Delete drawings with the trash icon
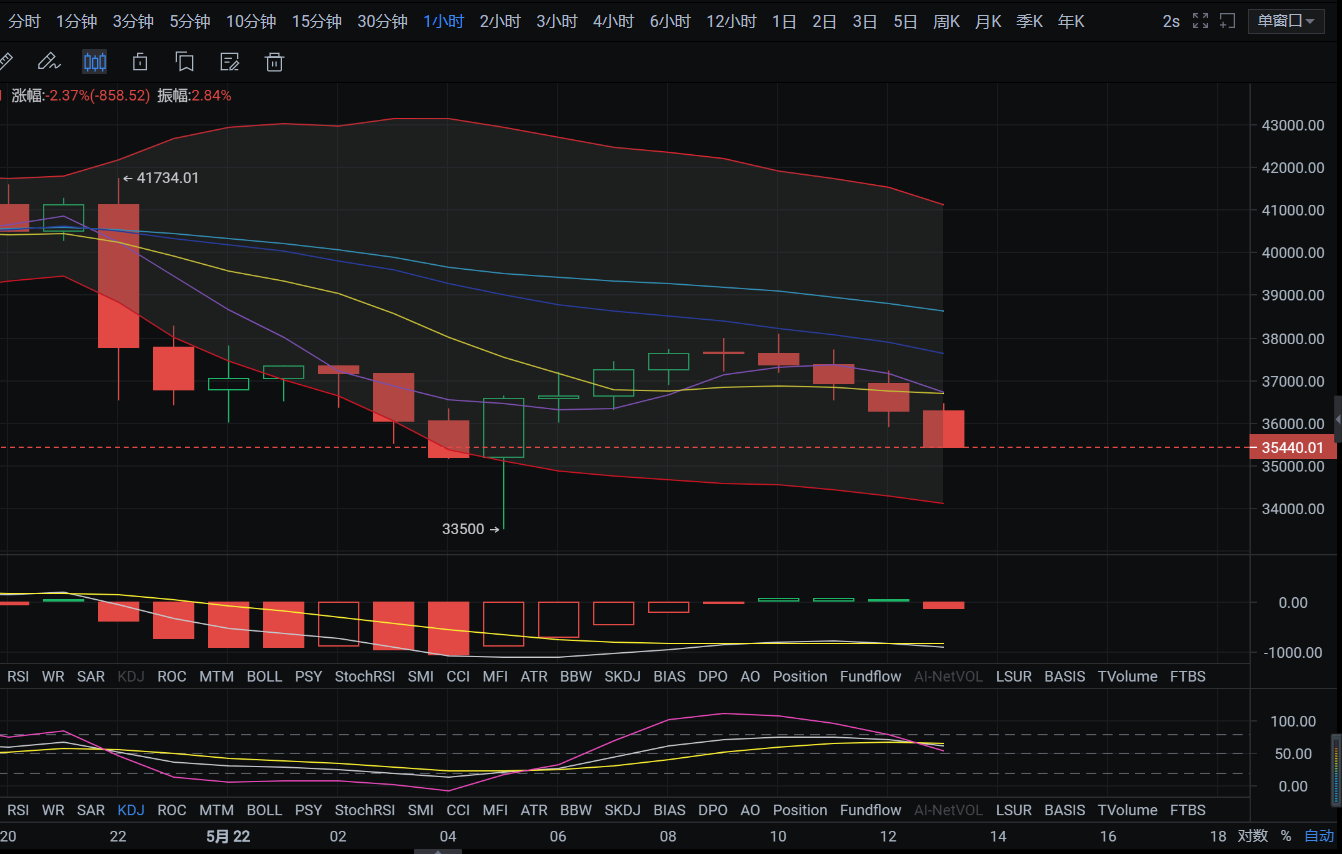Viewport: 1342px width, 854px height. [x=274, y=62]
